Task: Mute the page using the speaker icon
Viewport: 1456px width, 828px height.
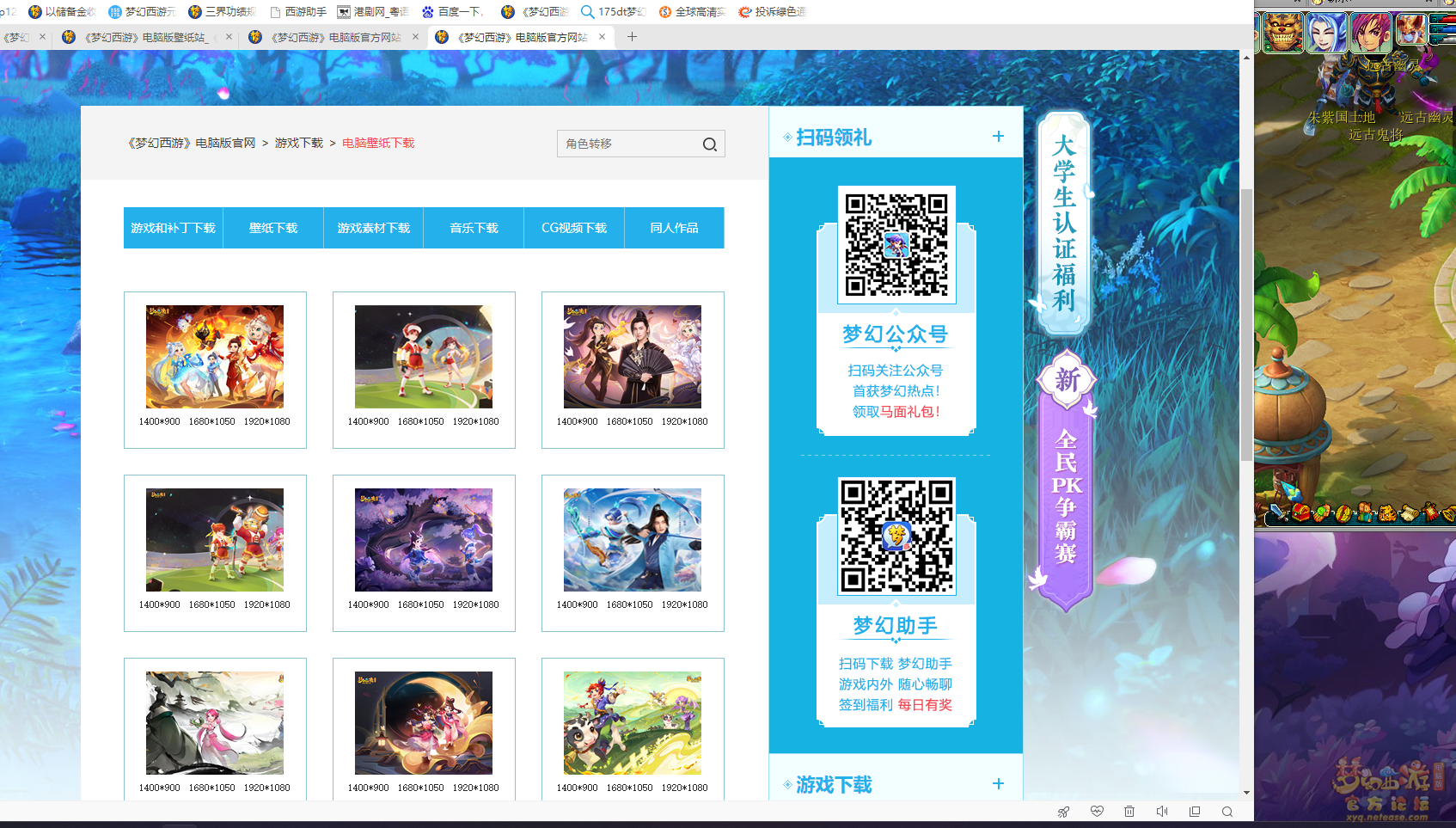Action: [x=1162, y=812]
